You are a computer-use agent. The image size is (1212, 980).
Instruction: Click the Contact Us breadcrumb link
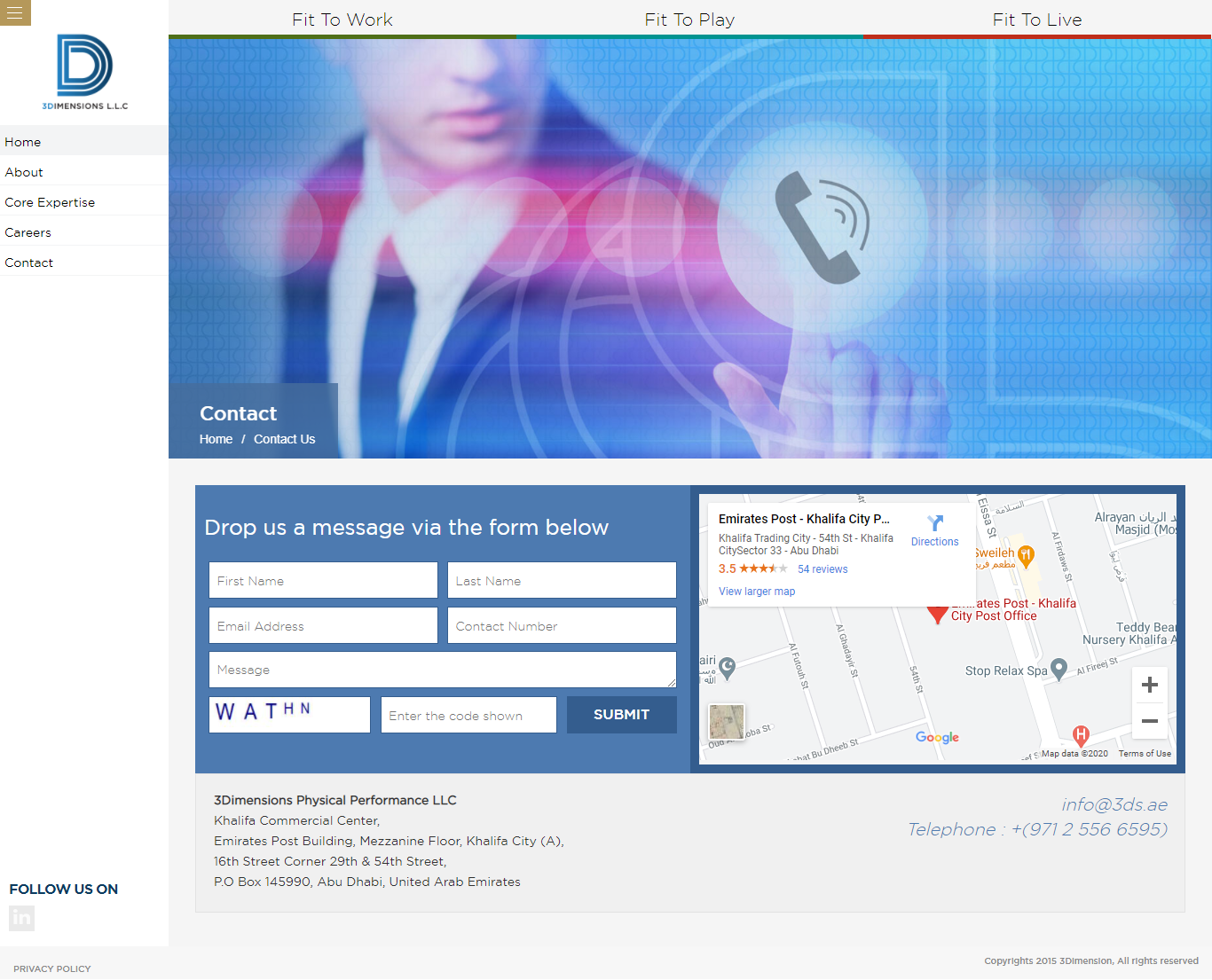click(x=284, y=439)
